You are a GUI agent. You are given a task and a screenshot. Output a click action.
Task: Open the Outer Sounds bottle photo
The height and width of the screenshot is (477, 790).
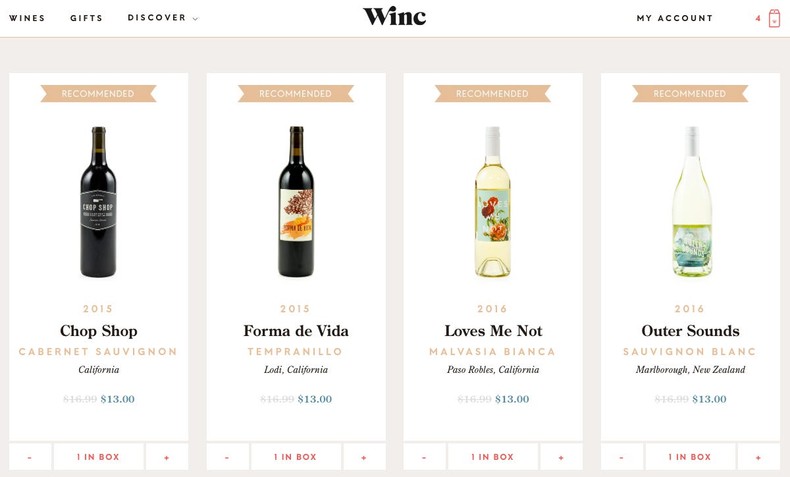point(690,202)
